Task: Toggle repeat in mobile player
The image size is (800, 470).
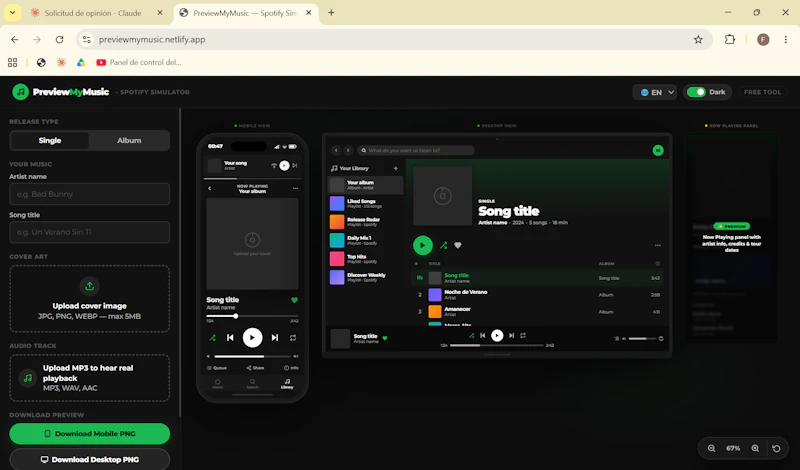Action: click(293, 337)
